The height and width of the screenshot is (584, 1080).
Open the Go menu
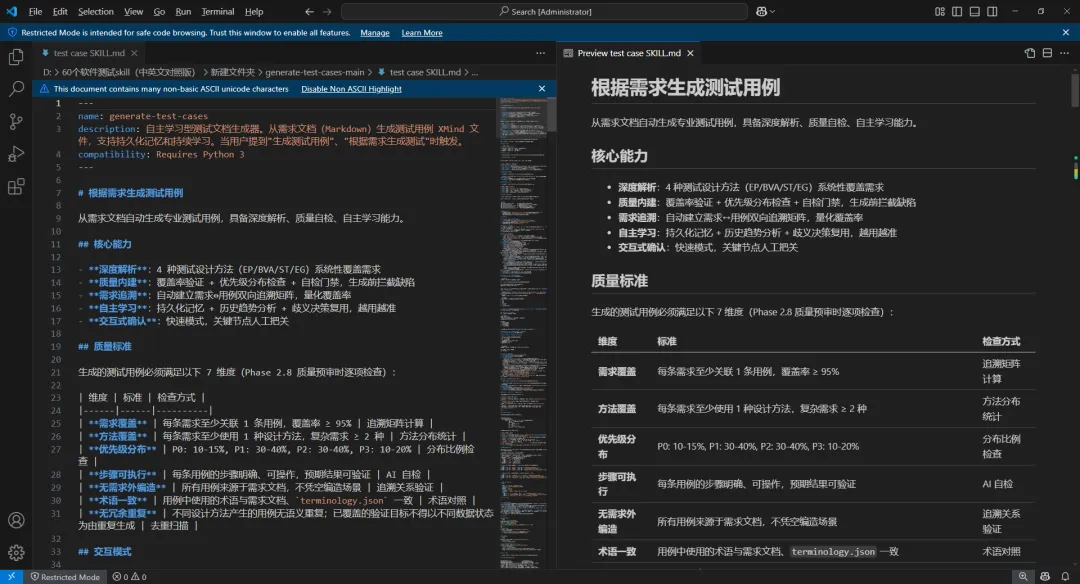[x=159, y=12]
